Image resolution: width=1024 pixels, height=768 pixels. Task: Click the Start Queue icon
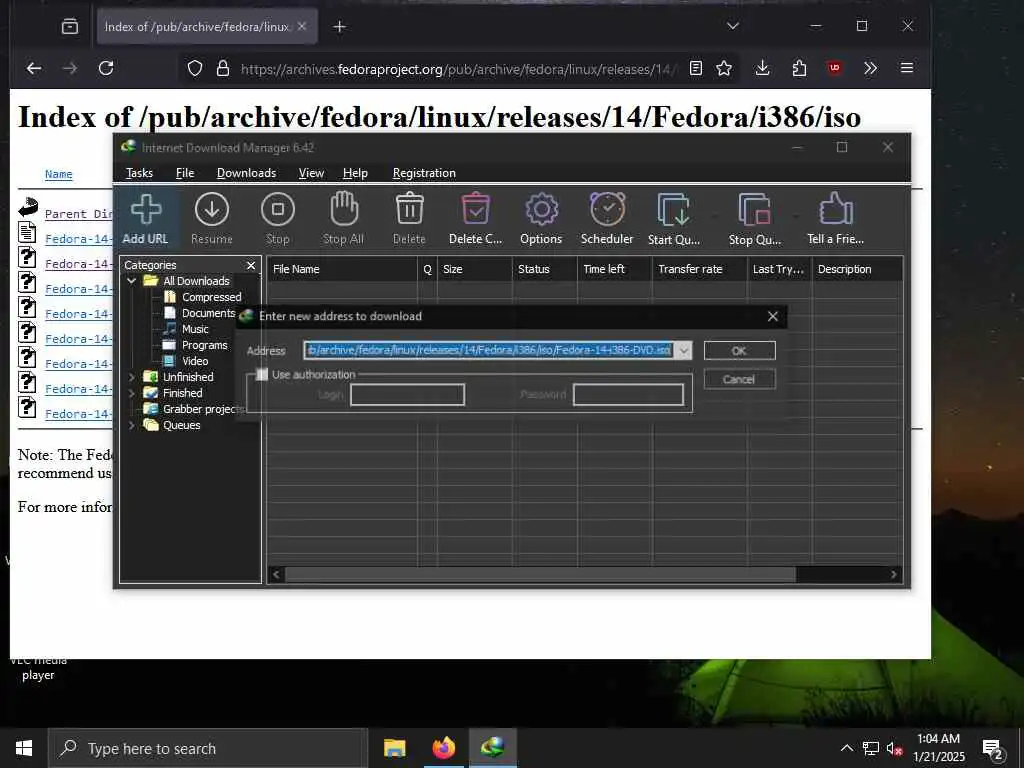pos(674,218)
